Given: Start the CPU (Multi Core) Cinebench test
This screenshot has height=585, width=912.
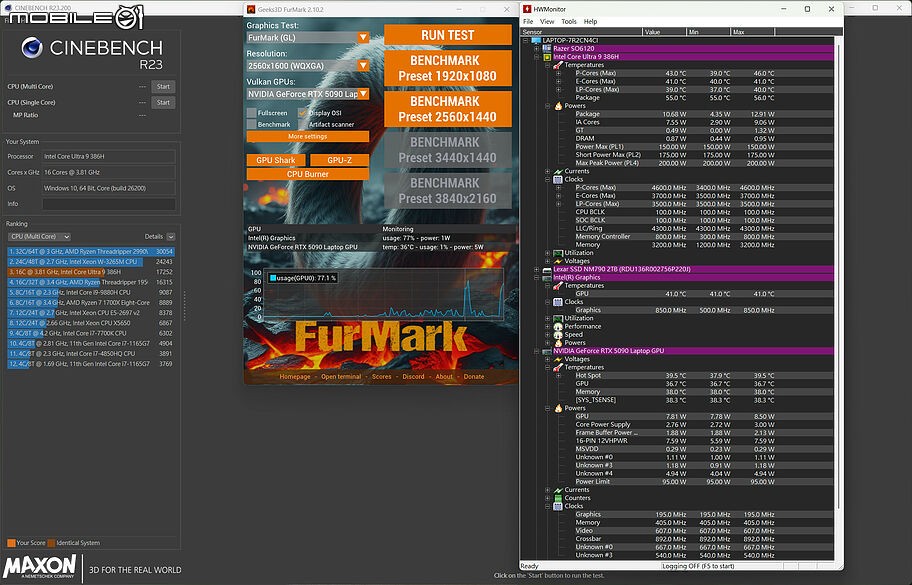Looking at the screenshot, I should (x=163, y=87).
